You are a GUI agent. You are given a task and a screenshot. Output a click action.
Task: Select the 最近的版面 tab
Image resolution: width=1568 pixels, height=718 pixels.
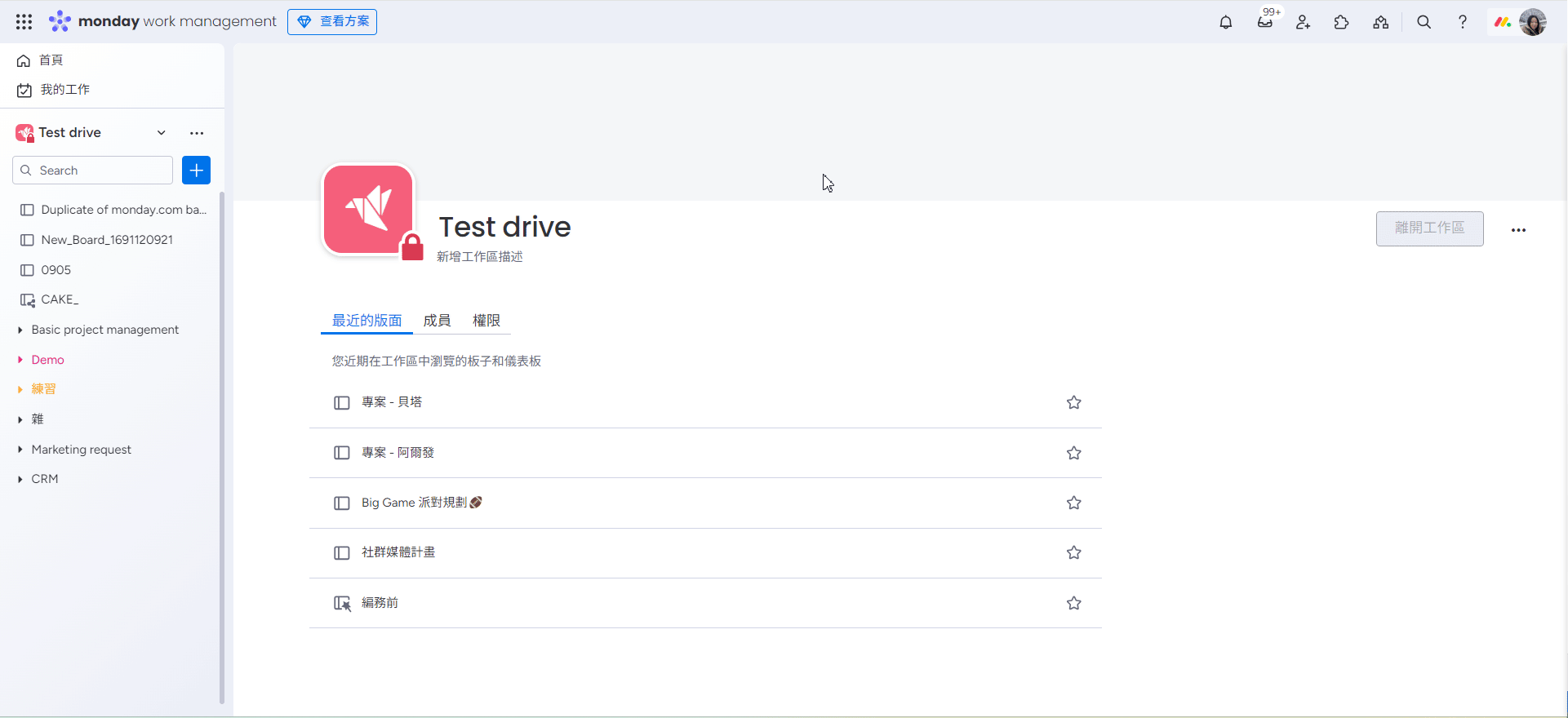tap(366, 321)
